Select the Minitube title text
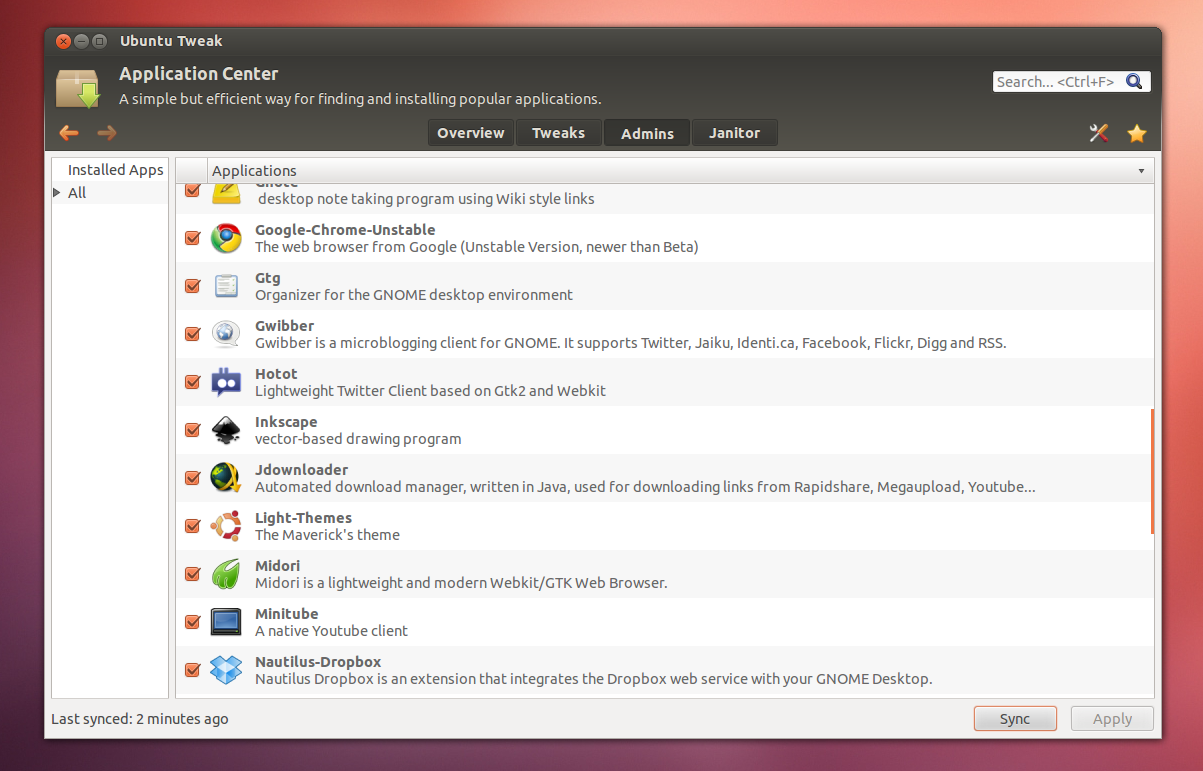The width and height of the screenshot is (1203, 771). pos(286,614)
